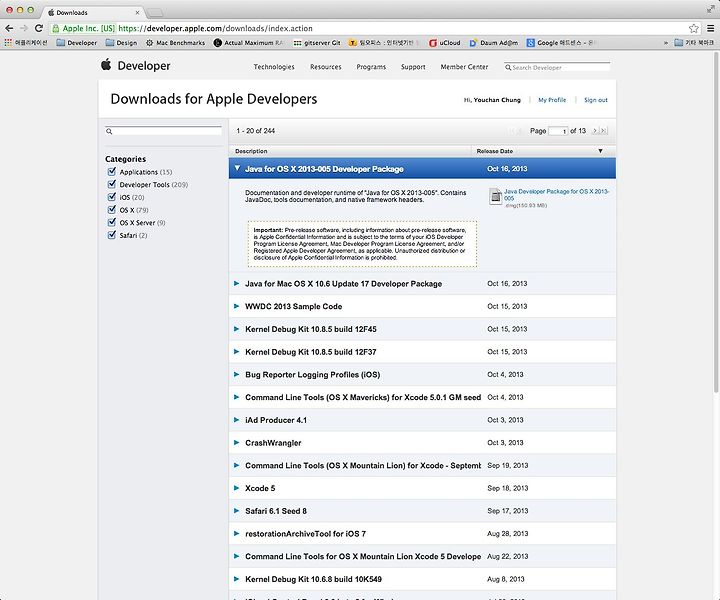Expand WWDC 2013 Sample Code row

236,306
